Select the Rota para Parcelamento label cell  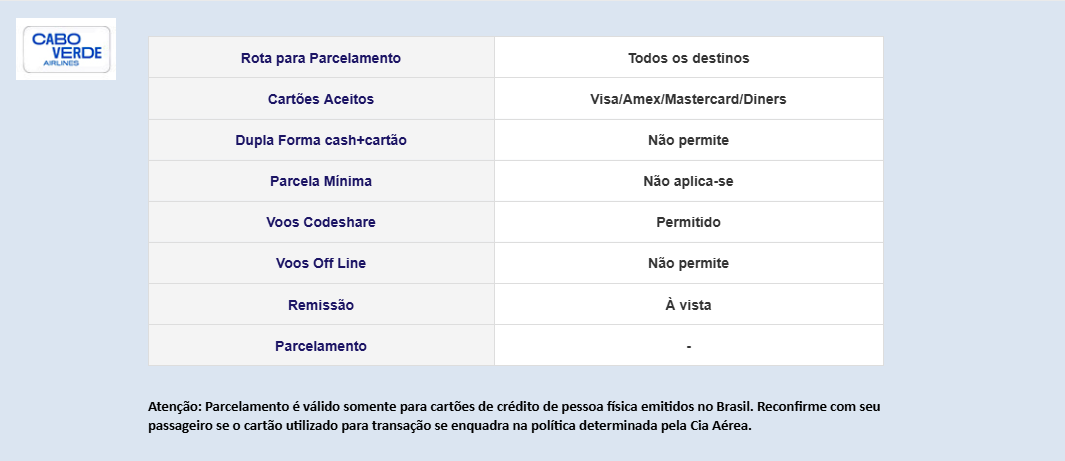point(321,58)
